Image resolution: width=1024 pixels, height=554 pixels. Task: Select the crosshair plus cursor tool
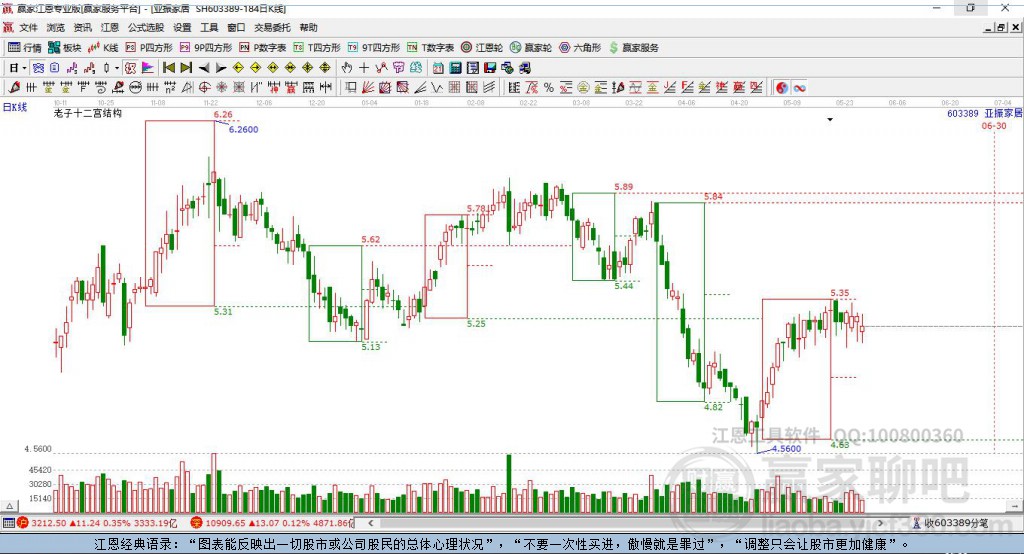(364, 68)
